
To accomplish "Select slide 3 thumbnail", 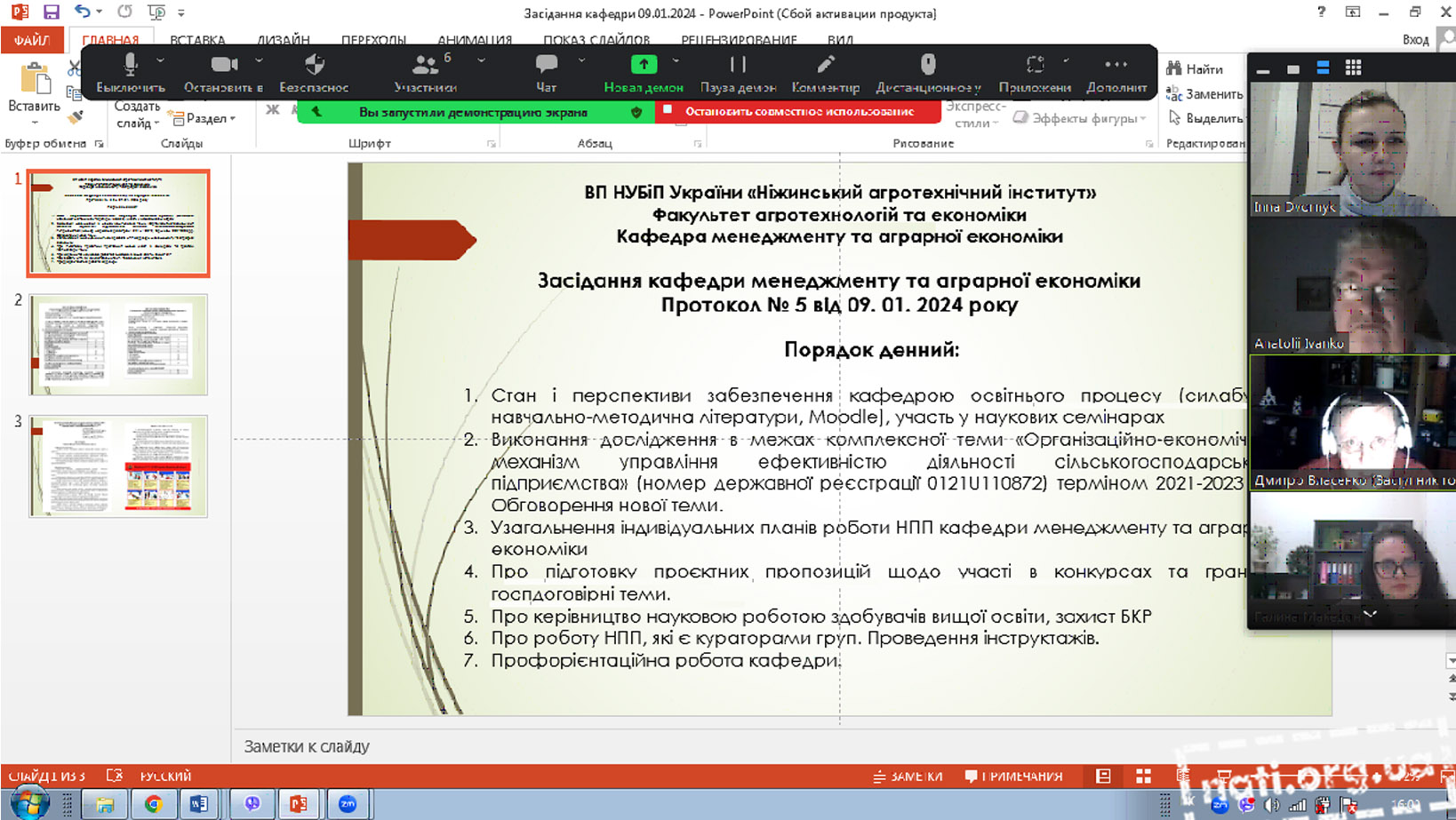I will pos(118,466).
